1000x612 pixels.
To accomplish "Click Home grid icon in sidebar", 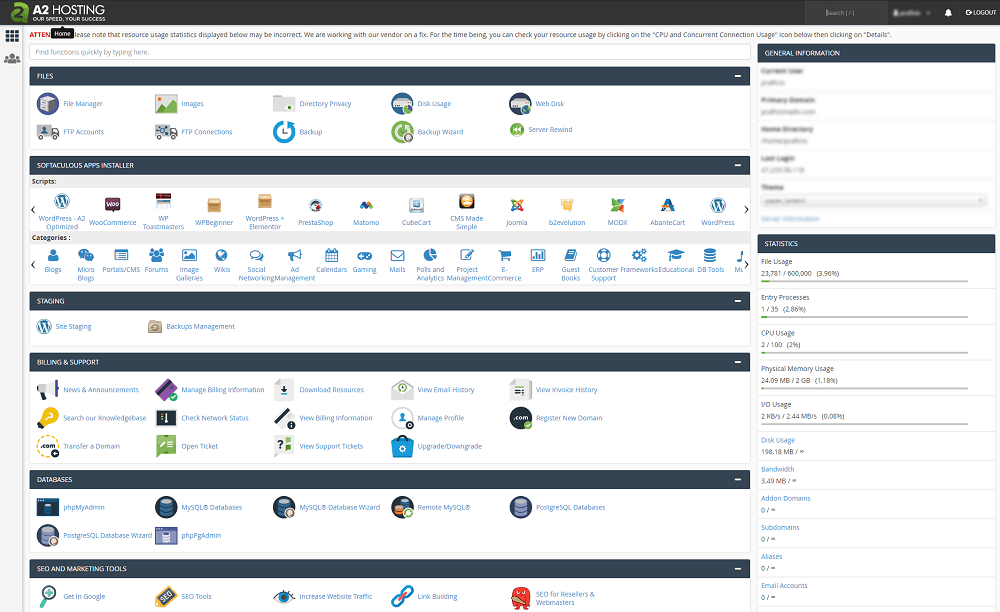I will pos(12,36).
